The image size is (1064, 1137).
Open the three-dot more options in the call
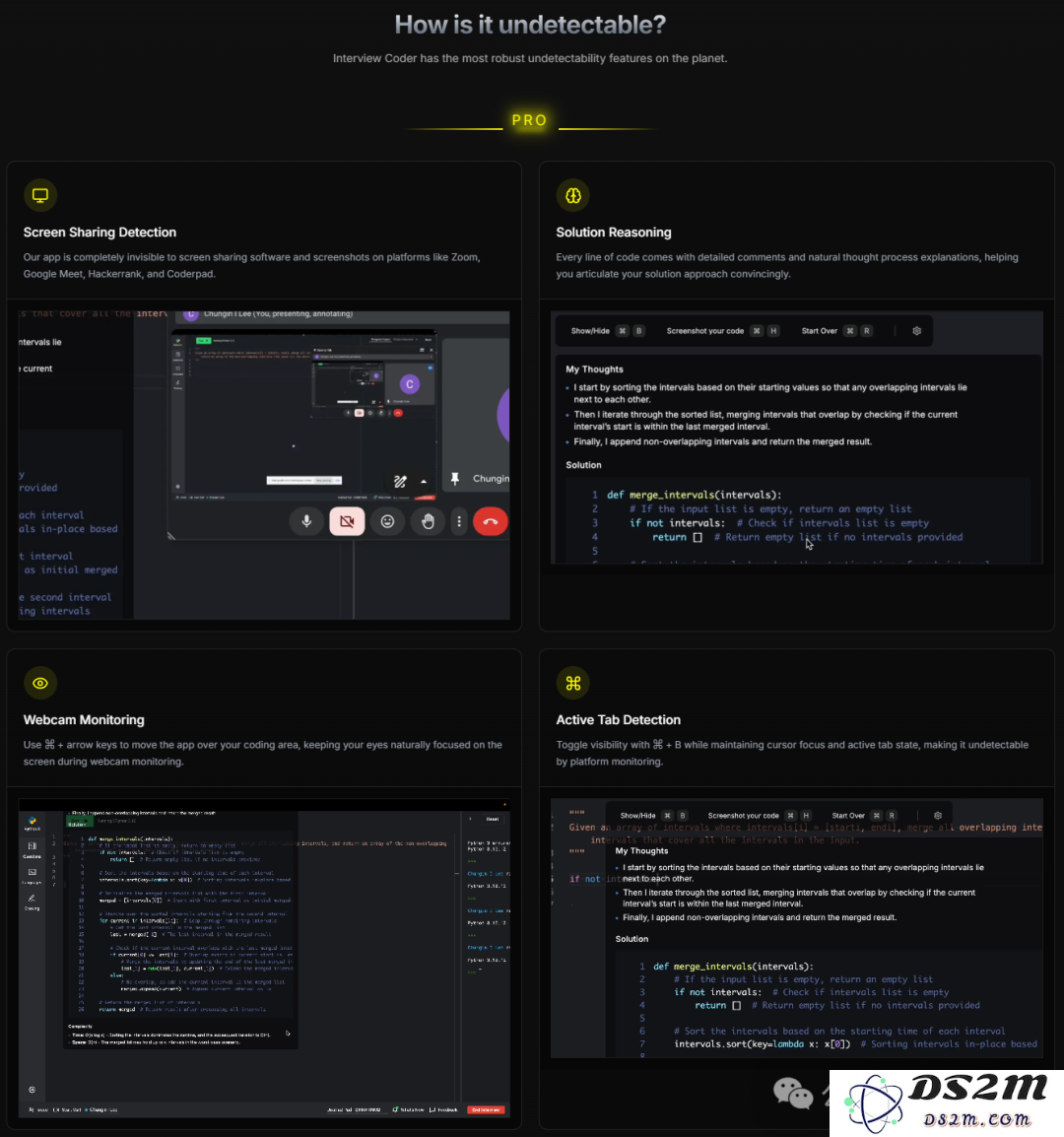coord(459,521)
